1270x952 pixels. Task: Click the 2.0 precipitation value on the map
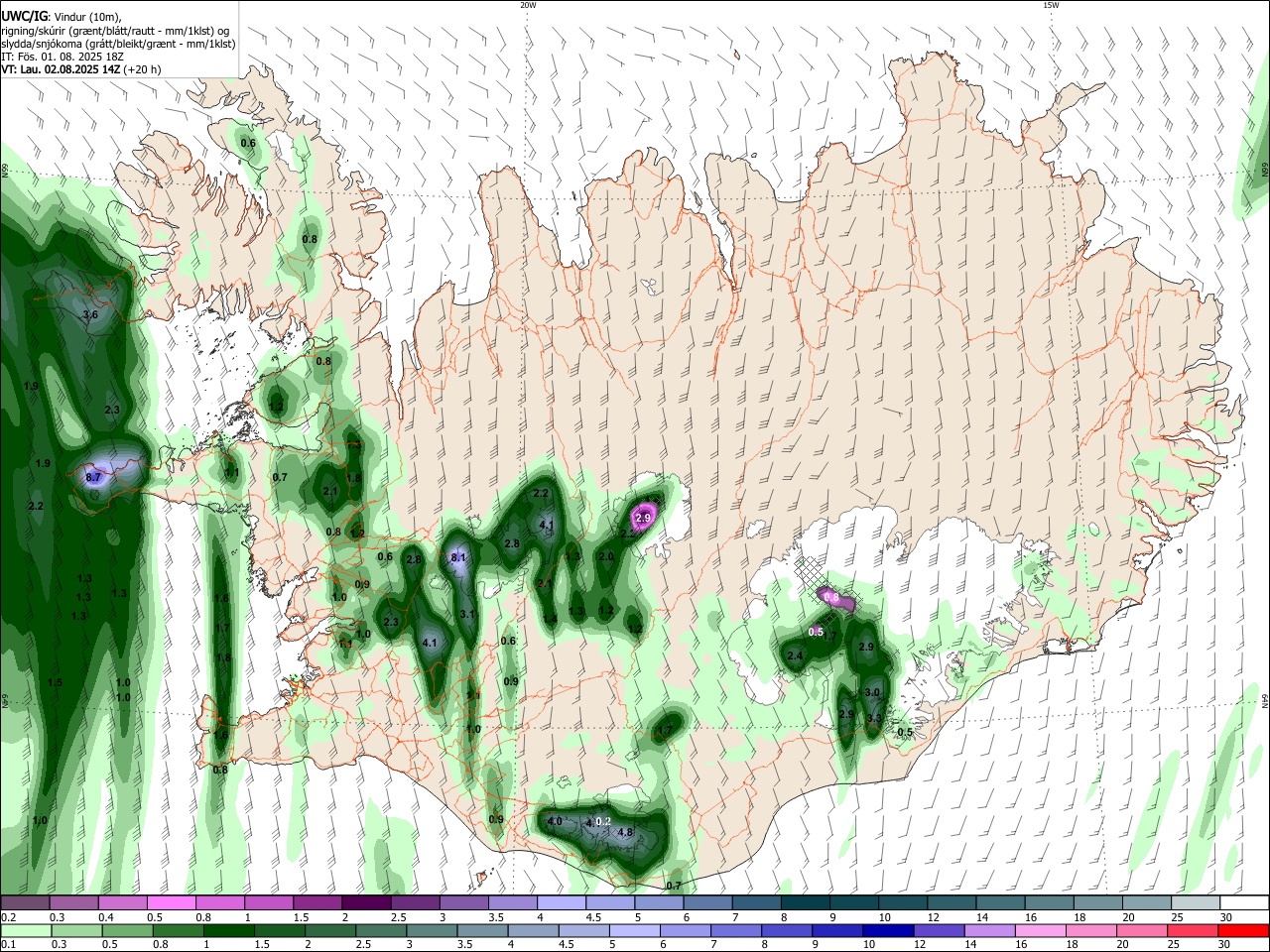coord(606,557)
